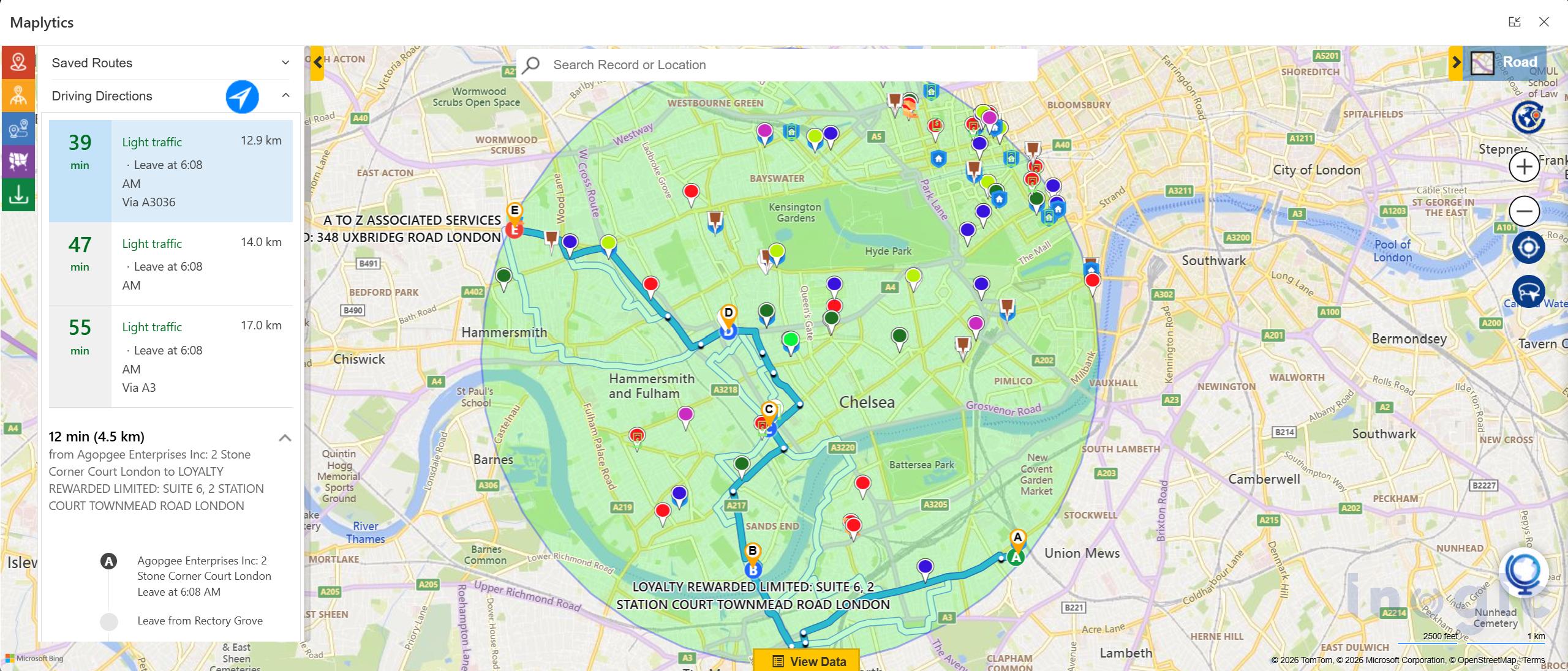Screen dimensions: 1568x671
Task: Click the navigation arrow beside Driving Directions
Action: point(243,96)
